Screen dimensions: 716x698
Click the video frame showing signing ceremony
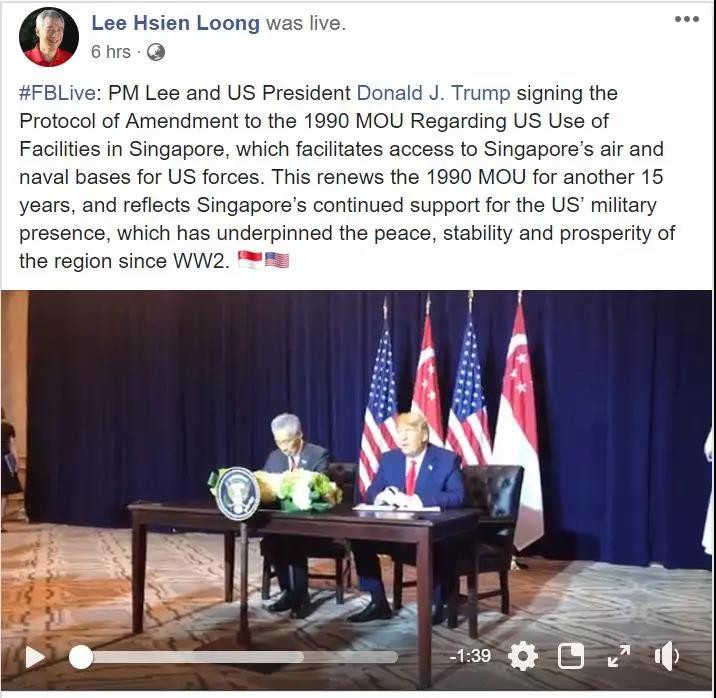click(x=357, y=466)
